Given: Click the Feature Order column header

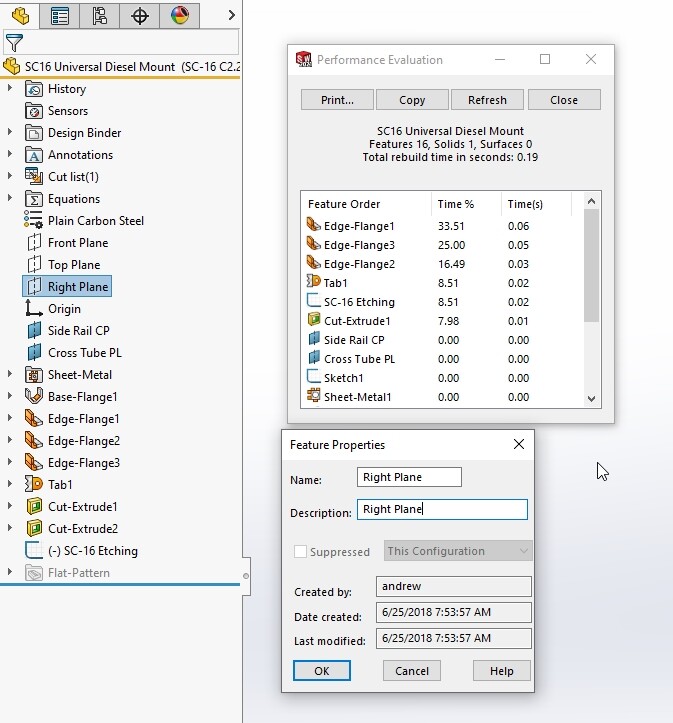Looking at the screenshot, I should 366,204.
